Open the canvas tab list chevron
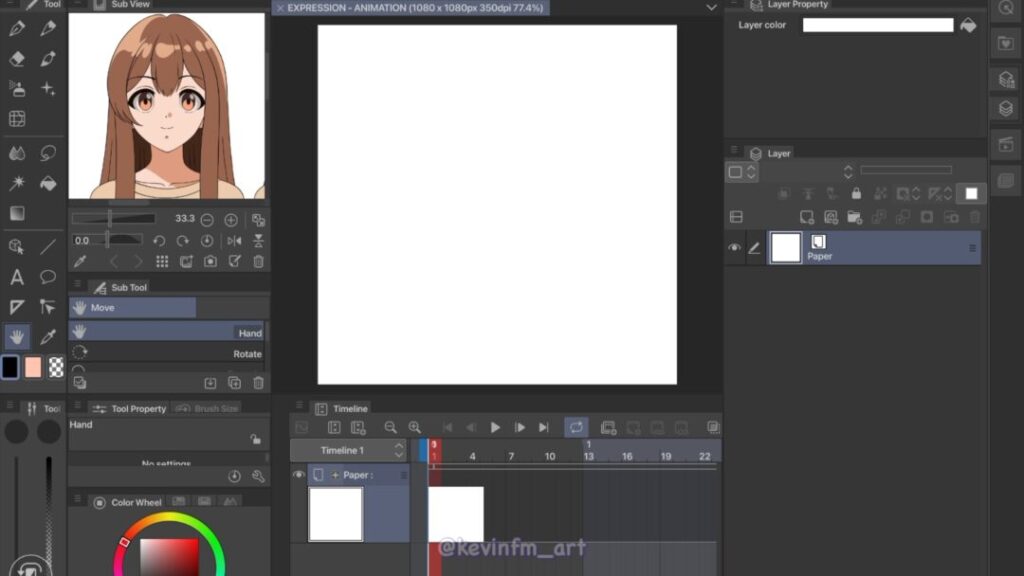 pyautogui.click(x=711, y=7)
